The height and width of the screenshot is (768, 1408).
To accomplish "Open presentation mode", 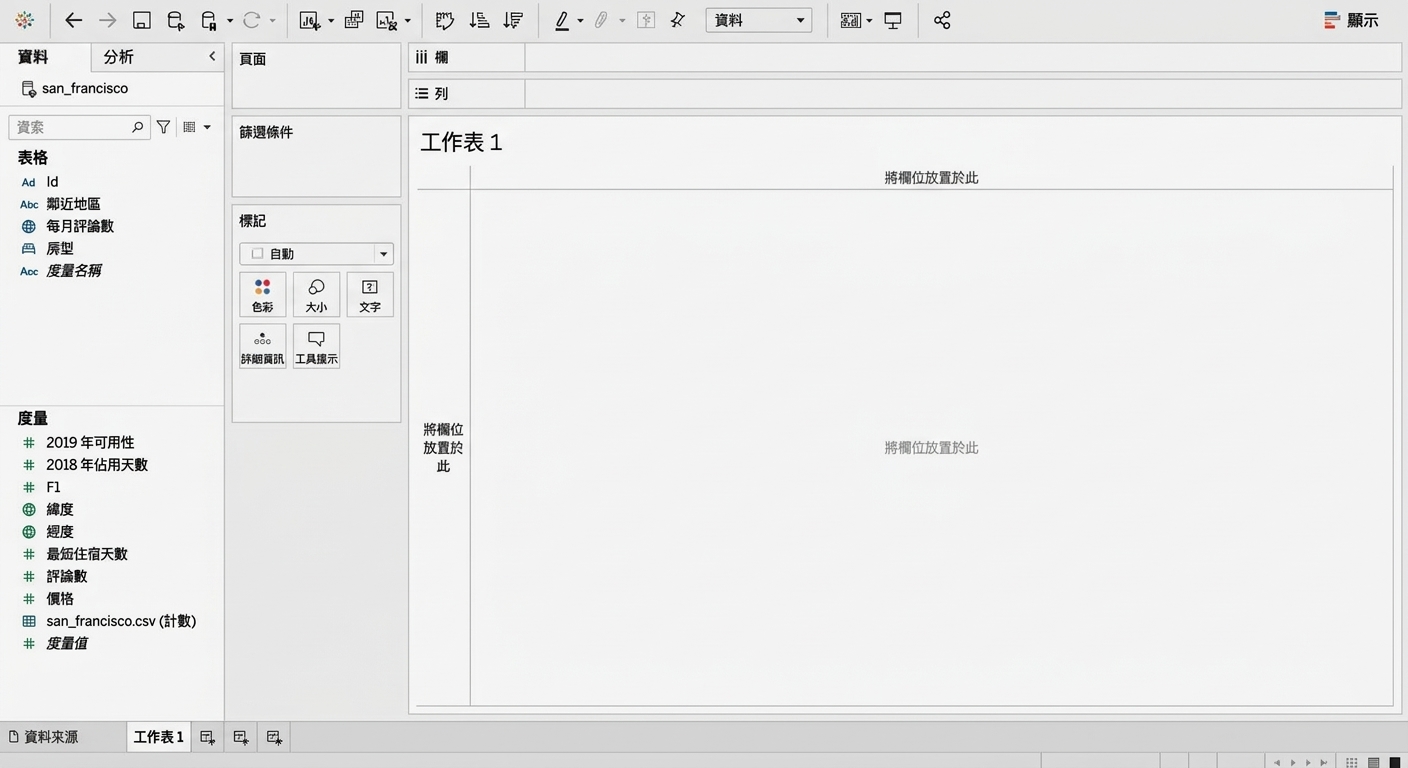I will tap(893, 20).
